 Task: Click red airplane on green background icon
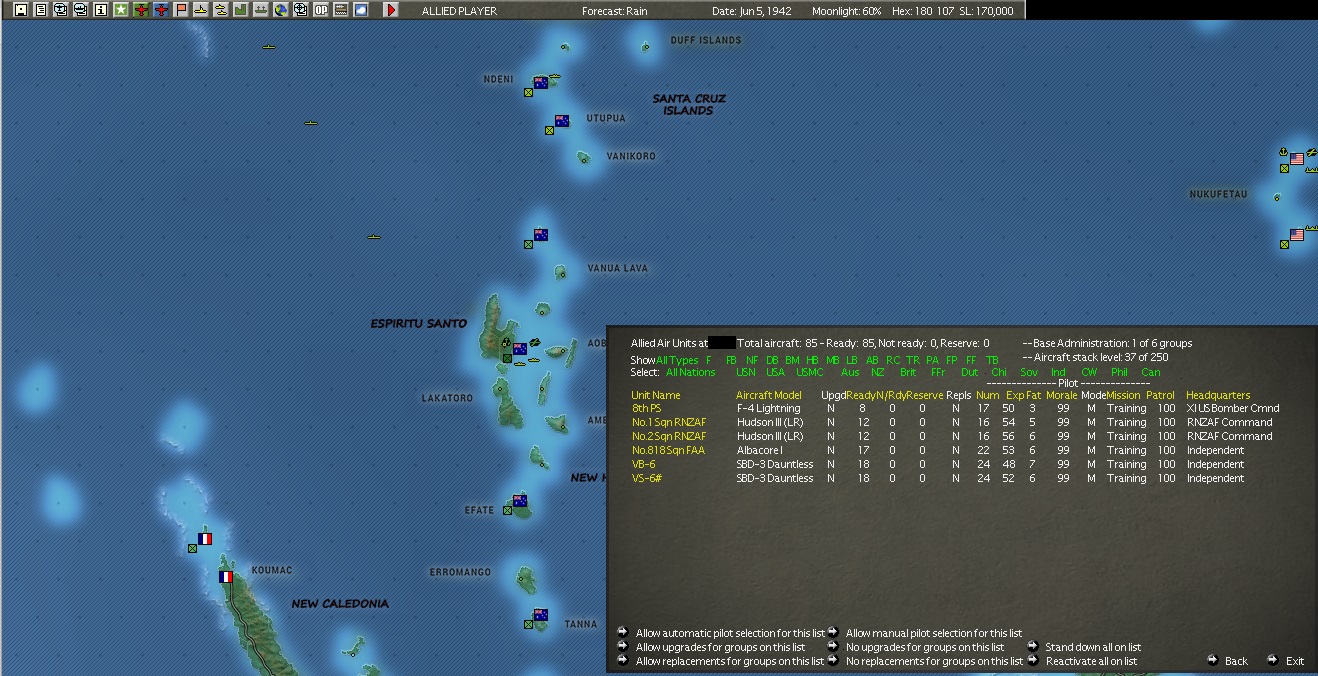click(x=142, y=10)
